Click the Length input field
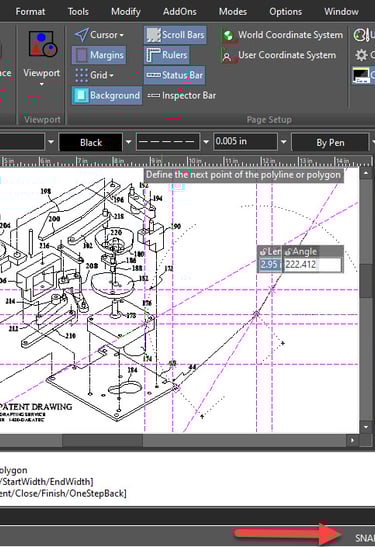375x547 pixels. tap(270, 264)
